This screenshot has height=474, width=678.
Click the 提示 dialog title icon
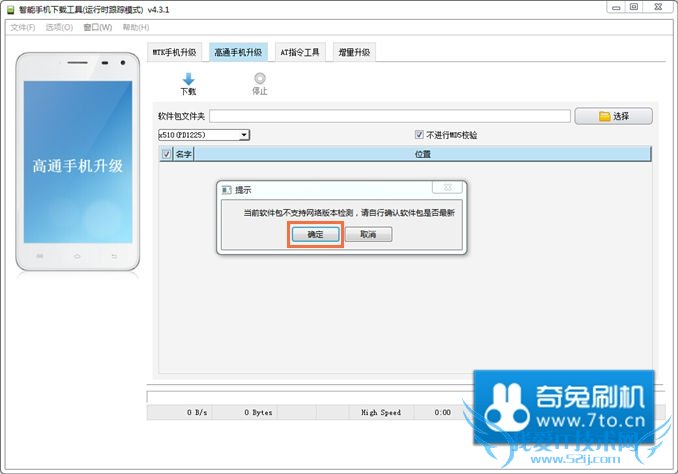pyautogui.click(x=227, y=190)
